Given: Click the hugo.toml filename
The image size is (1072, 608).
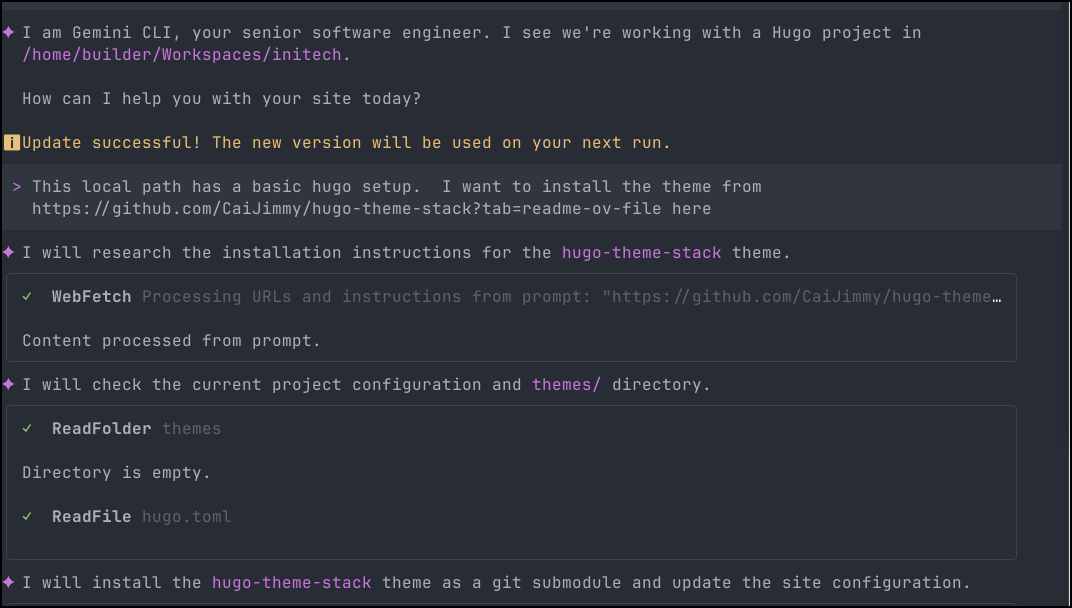Looking at the screenshot, I should (186, 517).
